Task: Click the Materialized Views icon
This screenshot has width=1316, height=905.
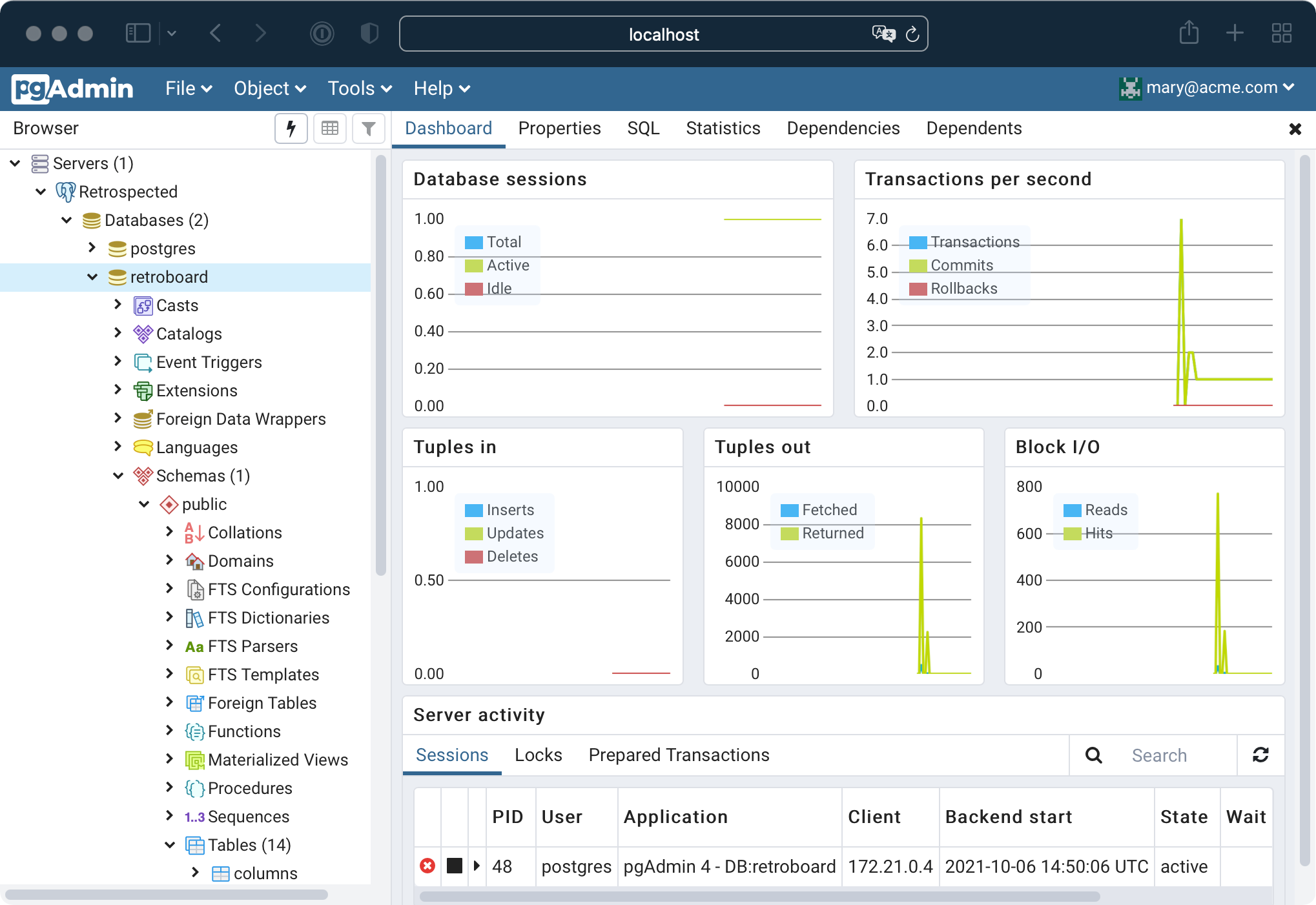Action: (x=194, y=760)
